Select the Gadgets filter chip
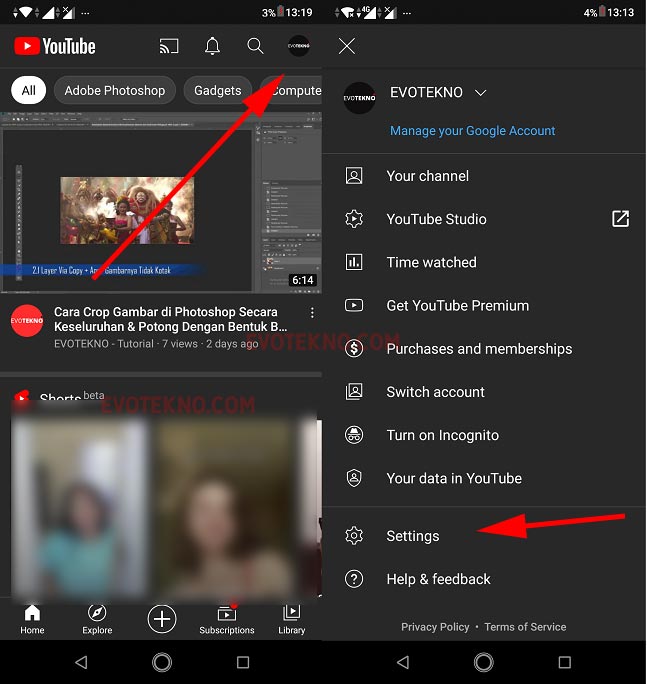Viewport: 647px width, 684px height. (218, 90)
